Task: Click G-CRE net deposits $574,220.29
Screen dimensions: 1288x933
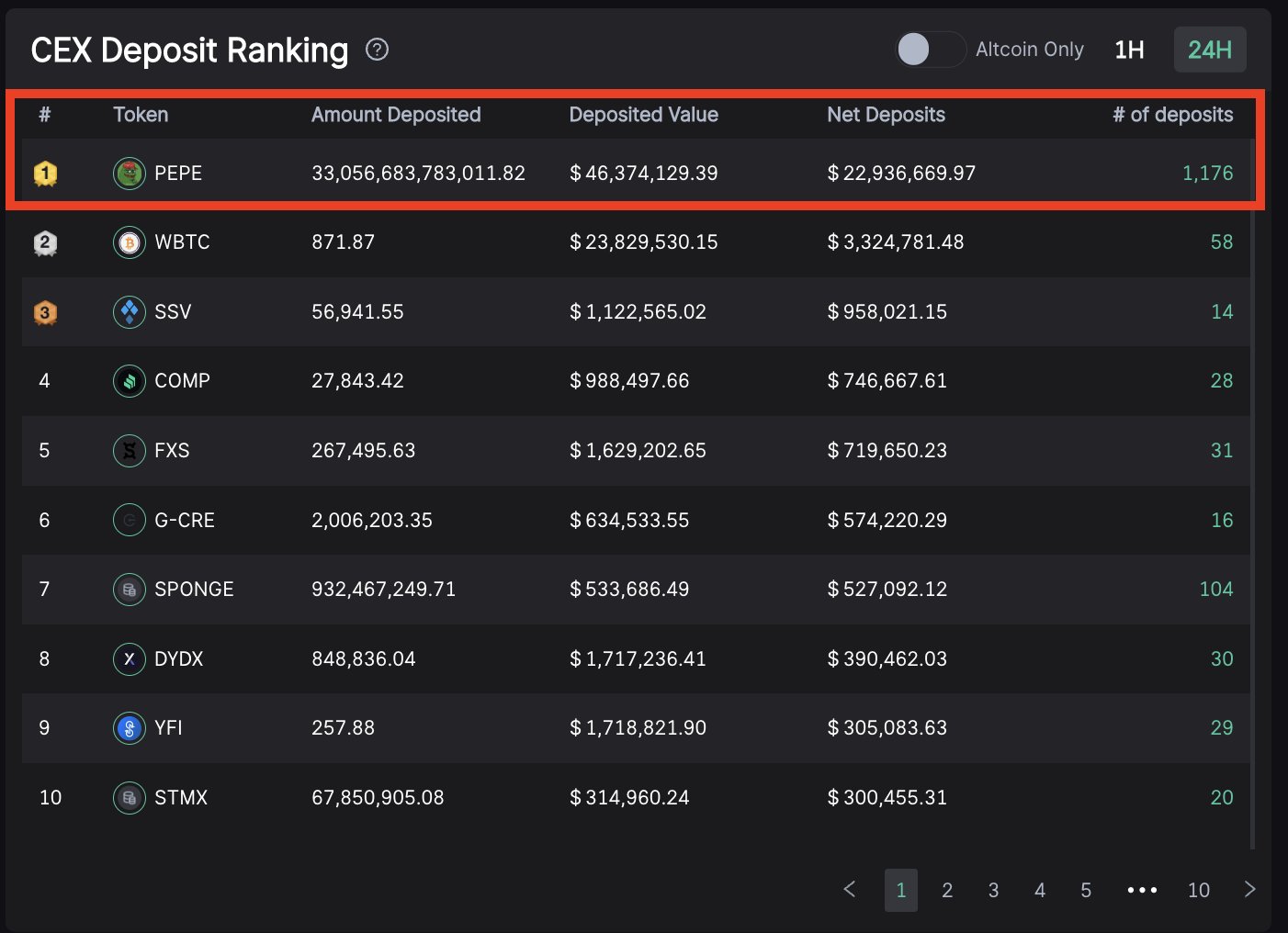Action: click(887, 520)
